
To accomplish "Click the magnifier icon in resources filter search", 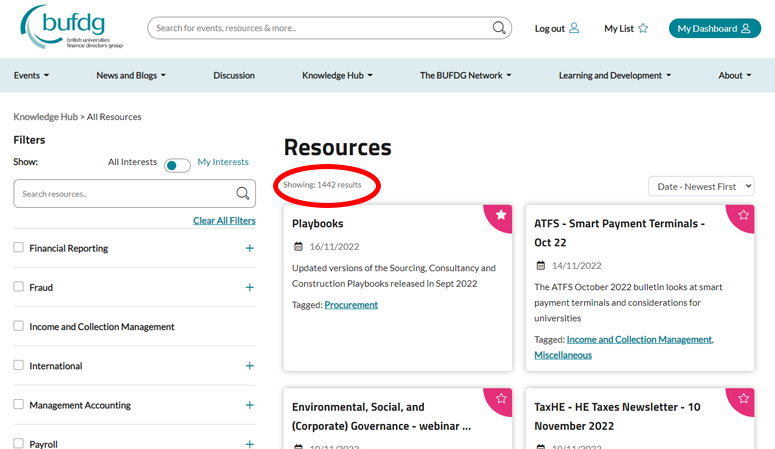I will click(242, 194).
